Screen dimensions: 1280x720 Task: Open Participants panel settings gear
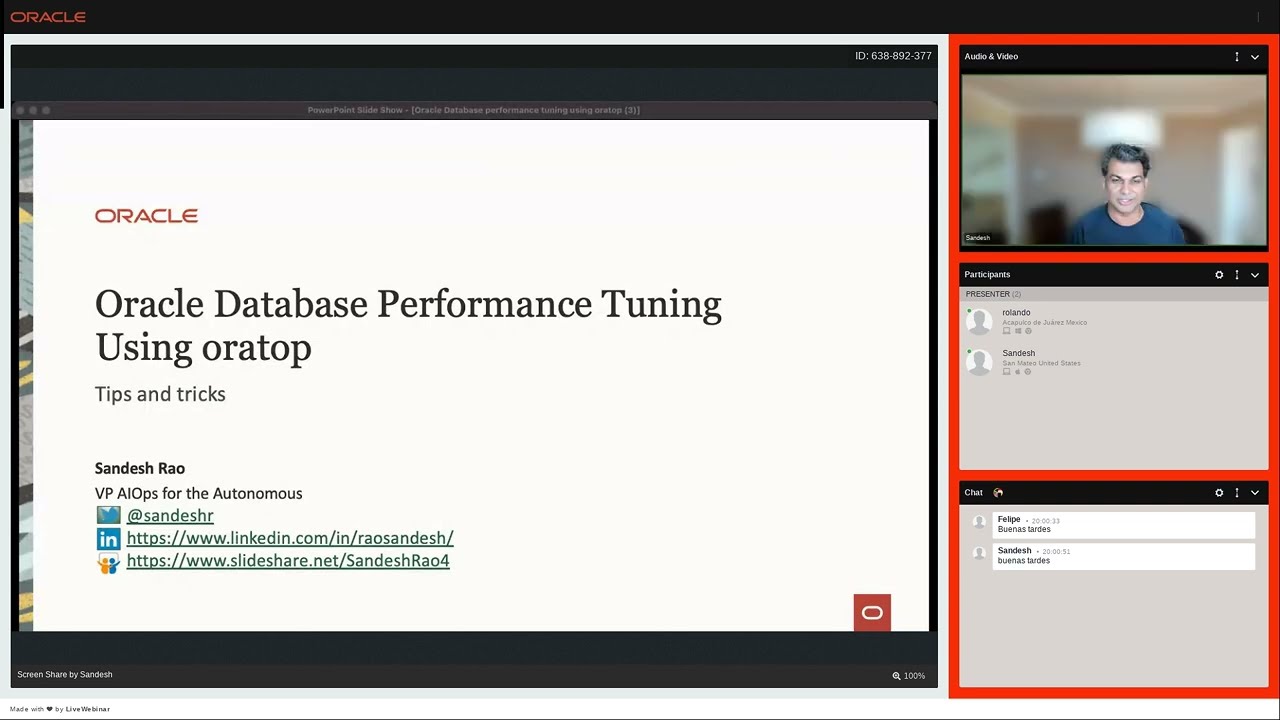click(x=1219, y=275)
